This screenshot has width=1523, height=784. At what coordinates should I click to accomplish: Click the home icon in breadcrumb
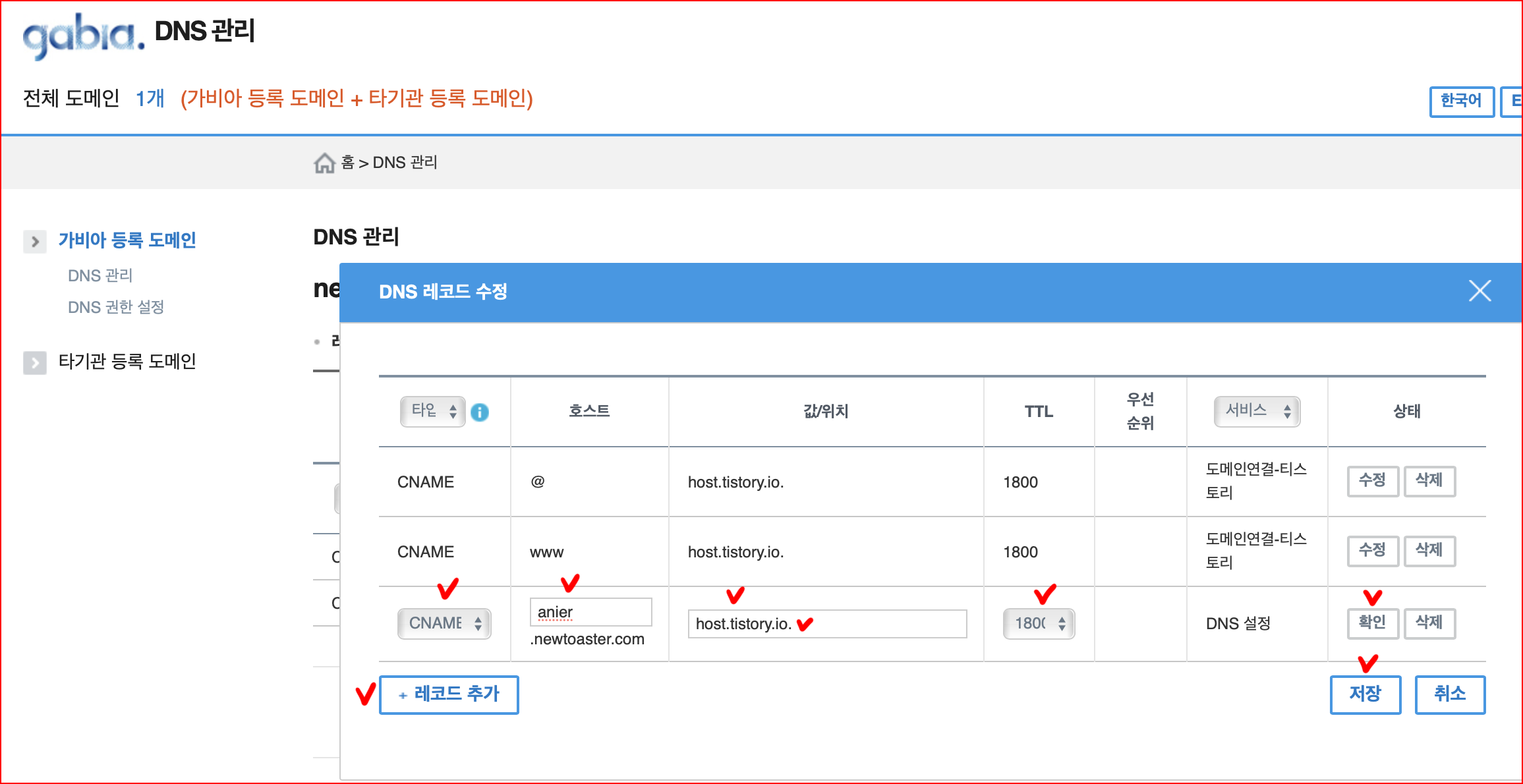click(x=324, y=163)
